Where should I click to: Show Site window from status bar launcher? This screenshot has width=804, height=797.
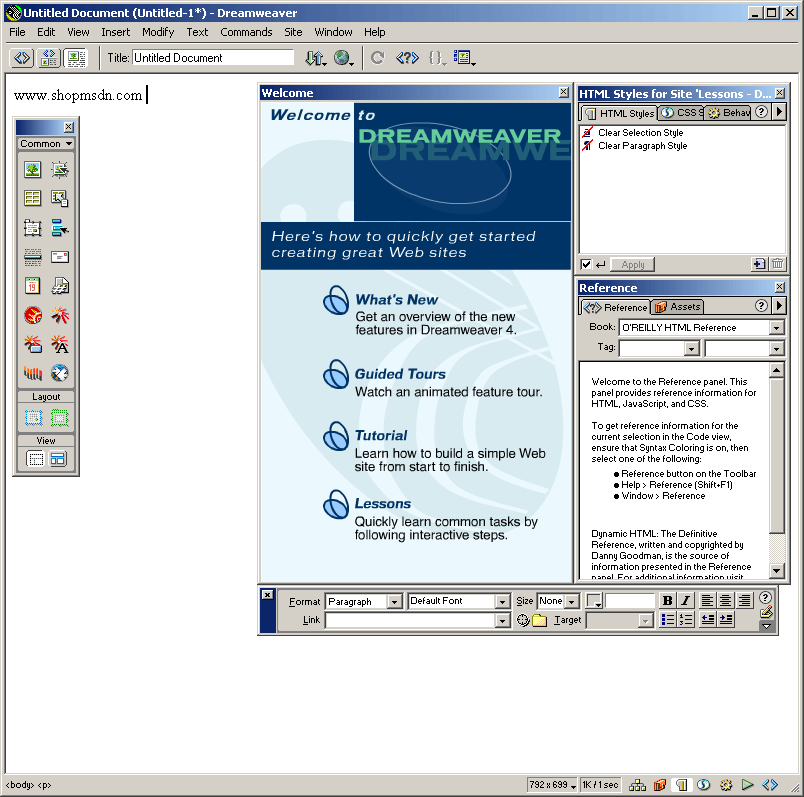pyautogui.click(x=637, y=785)
